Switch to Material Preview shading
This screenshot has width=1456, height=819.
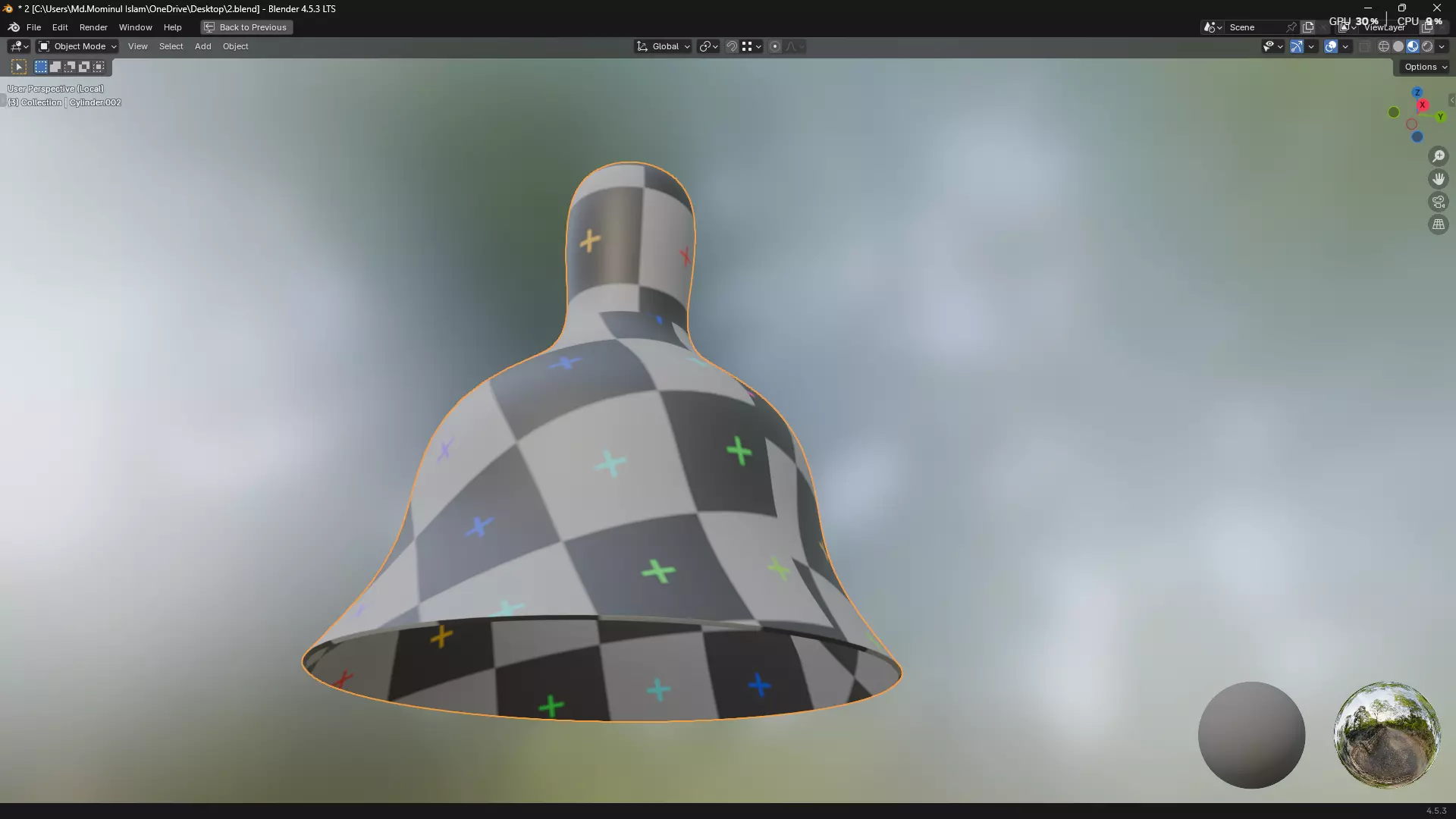(x=1413, y=46)
